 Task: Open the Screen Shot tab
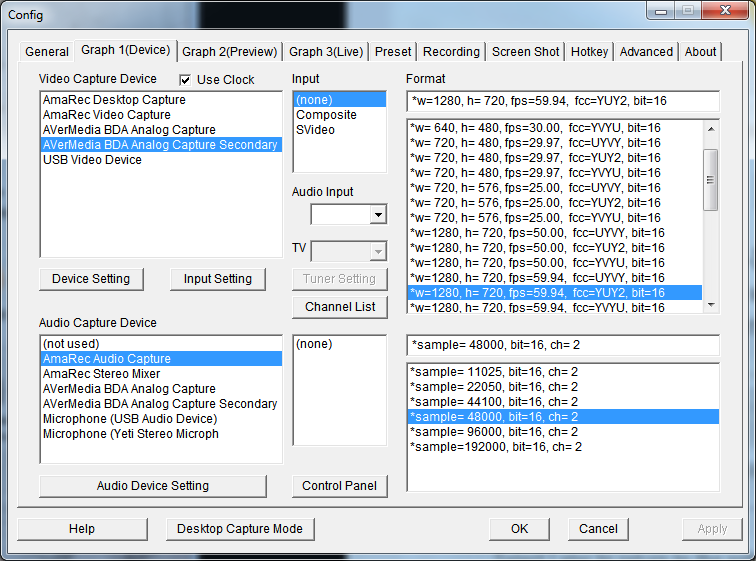tap(526, 52)
